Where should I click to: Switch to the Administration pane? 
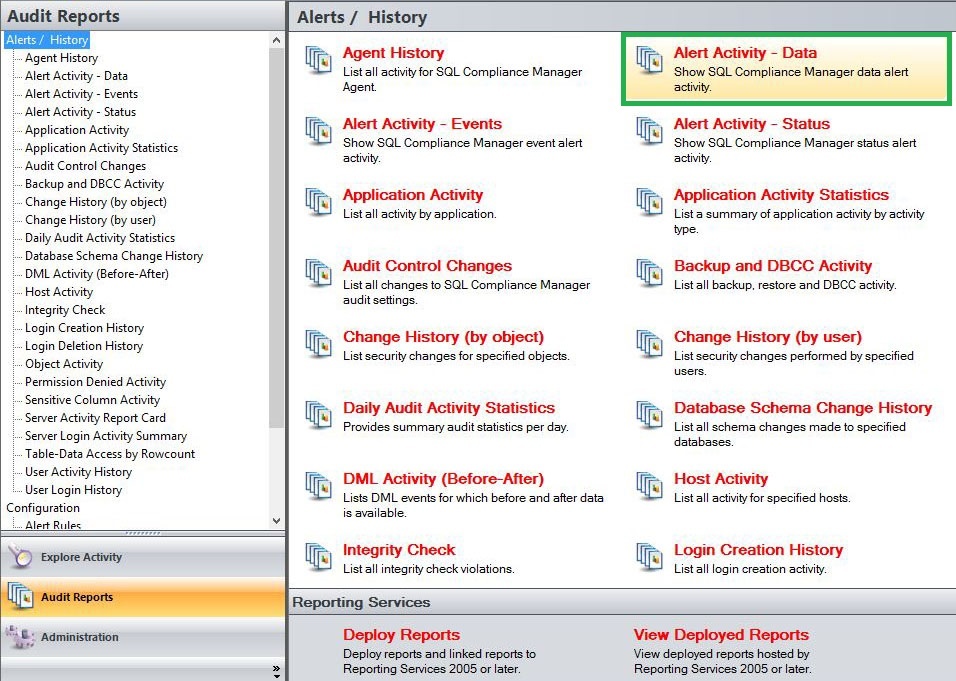(x=143, y=636)
